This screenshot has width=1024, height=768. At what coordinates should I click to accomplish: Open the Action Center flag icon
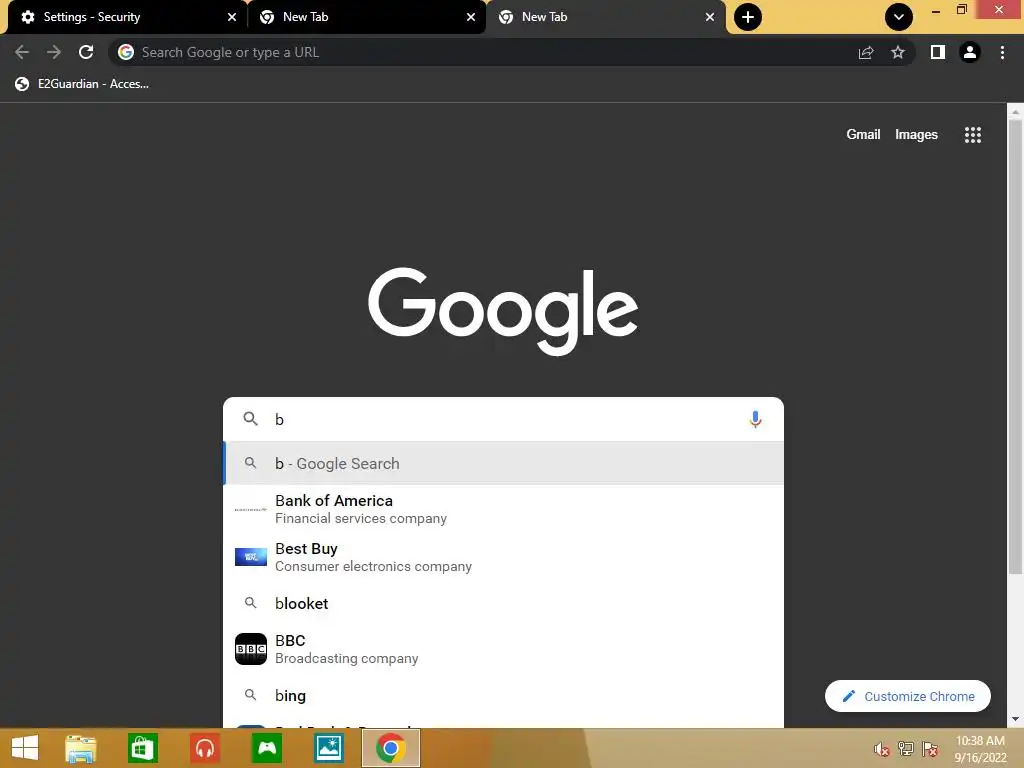pos(930,749)
